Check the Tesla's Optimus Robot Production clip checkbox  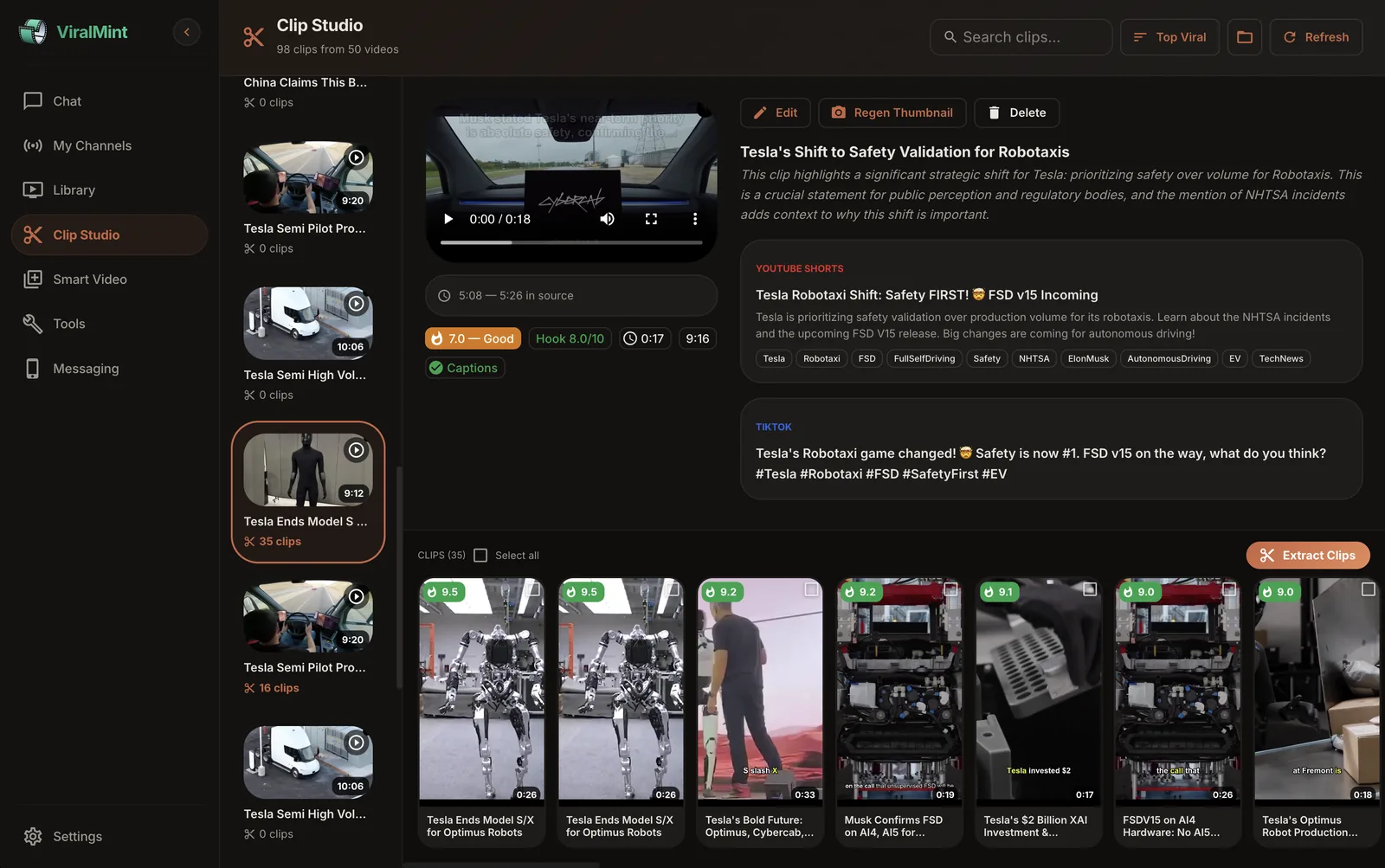pyautogui.click(x=1368, y=589)
